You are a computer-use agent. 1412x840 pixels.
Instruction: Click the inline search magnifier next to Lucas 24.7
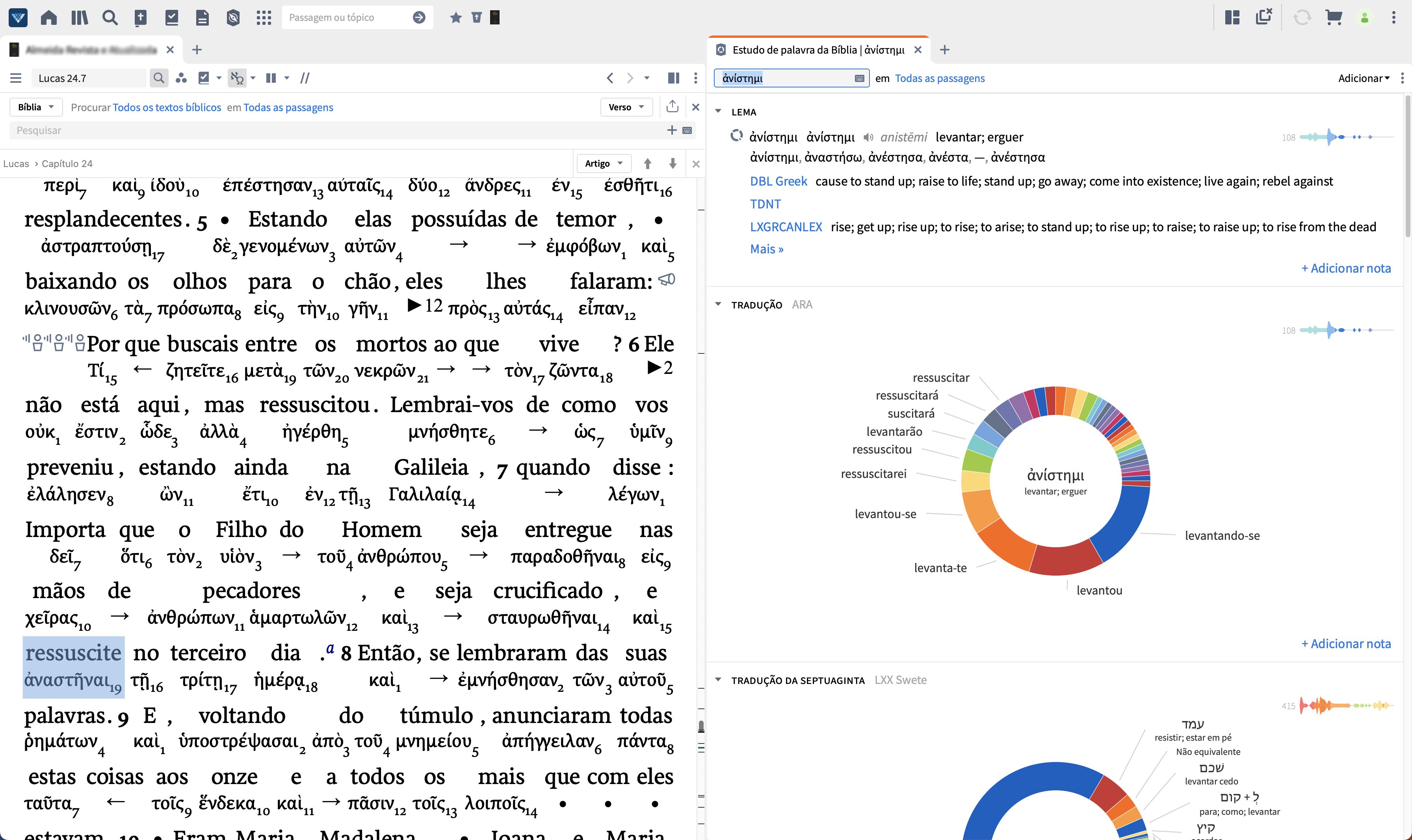[159, 78]
